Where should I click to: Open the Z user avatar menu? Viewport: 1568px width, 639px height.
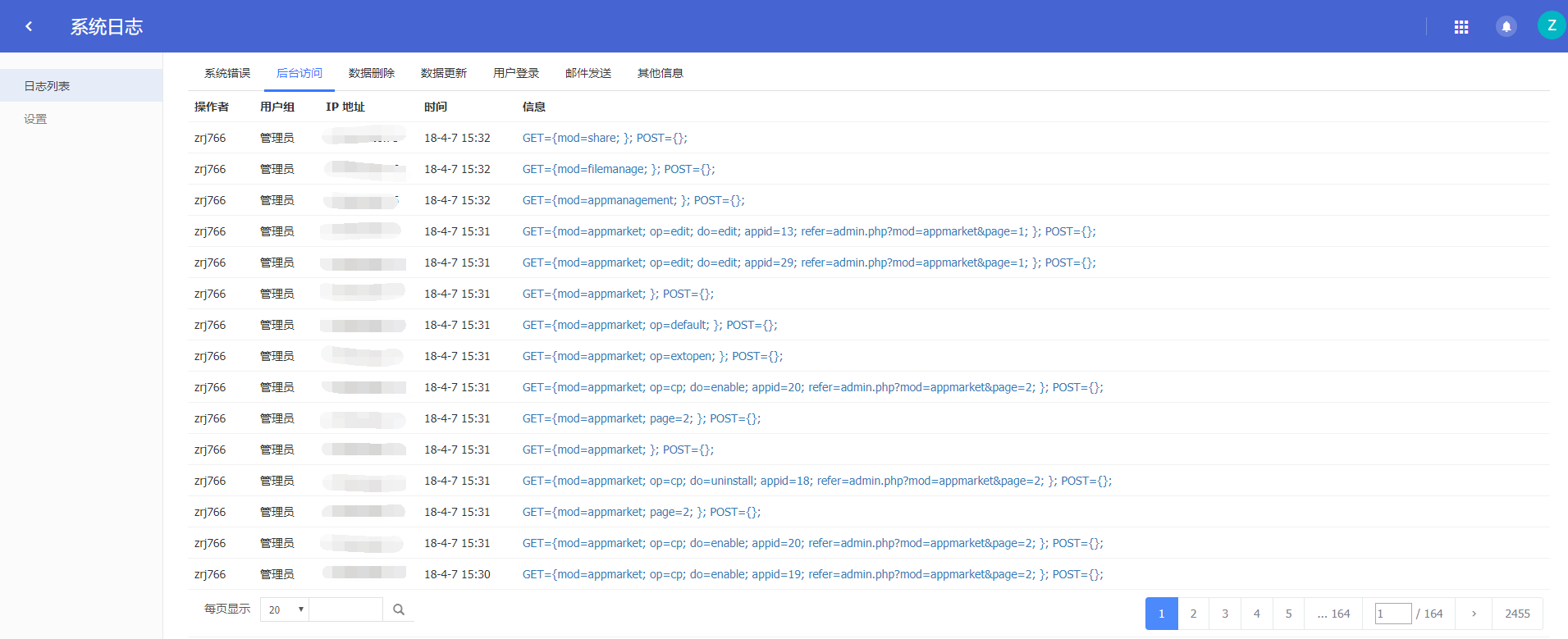[1551, 26]
